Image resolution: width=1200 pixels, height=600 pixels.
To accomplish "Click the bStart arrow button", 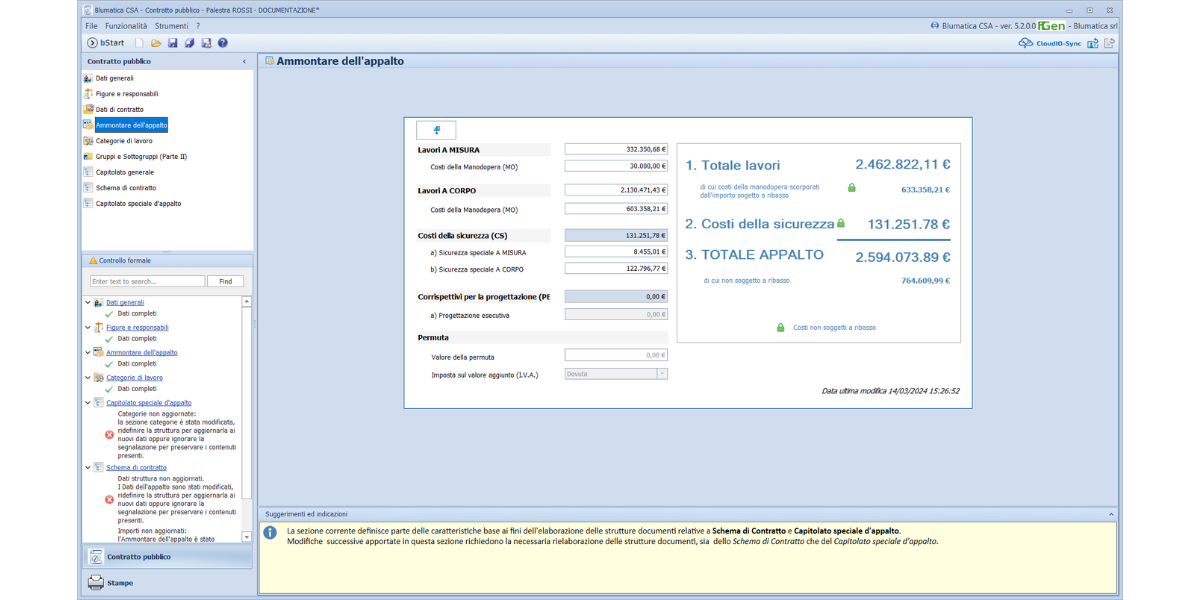I will (93, 43).
